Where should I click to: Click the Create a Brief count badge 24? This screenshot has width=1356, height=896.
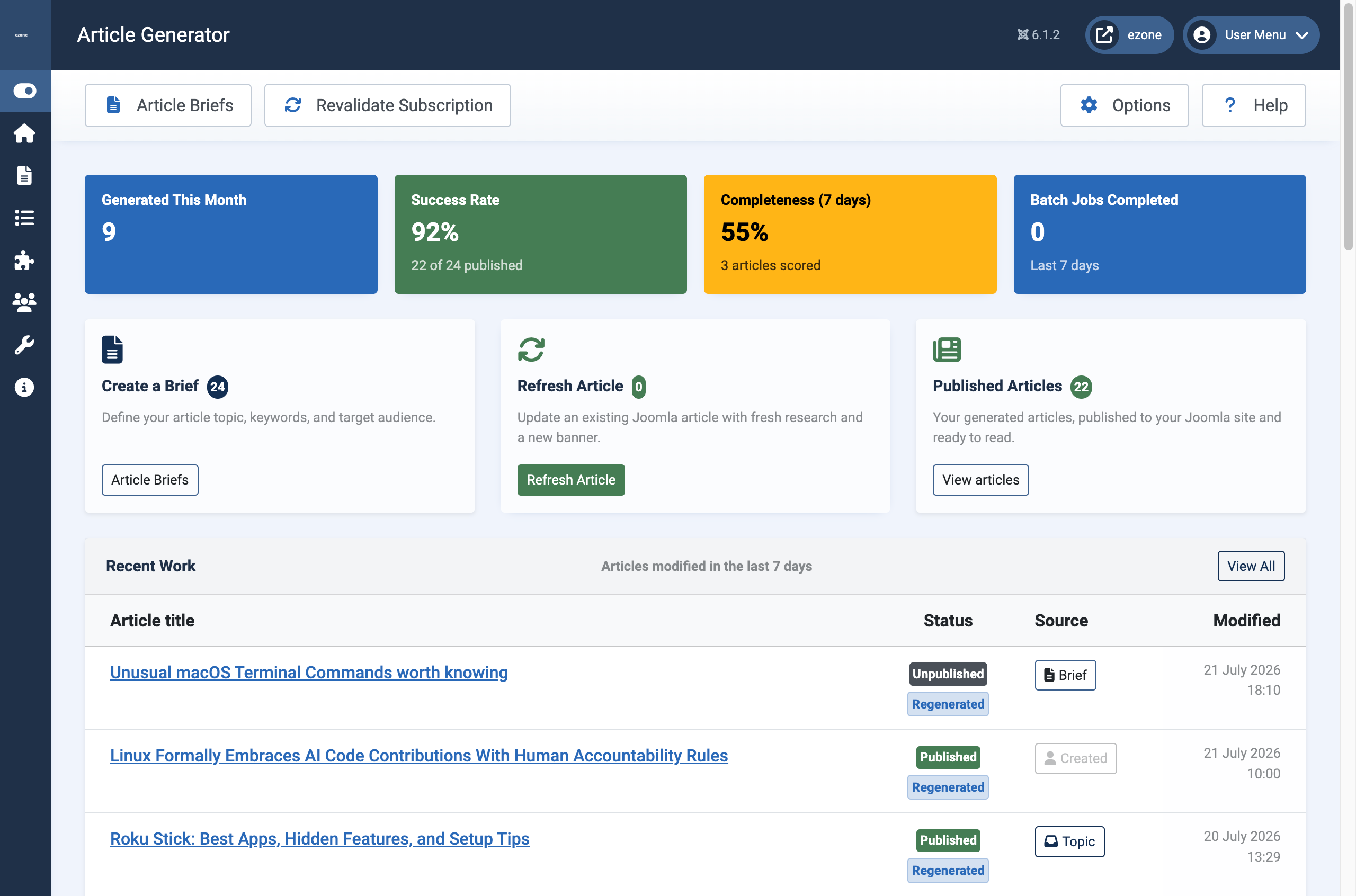click(x=217, y=387)
